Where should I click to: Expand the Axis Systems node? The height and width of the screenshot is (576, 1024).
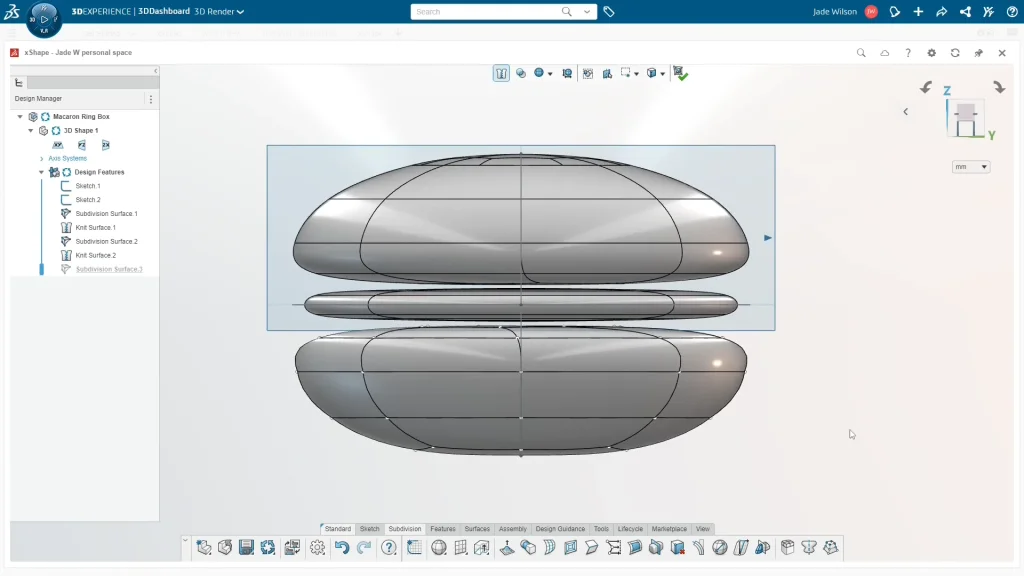pyautogui.click(x=41, y=159)
